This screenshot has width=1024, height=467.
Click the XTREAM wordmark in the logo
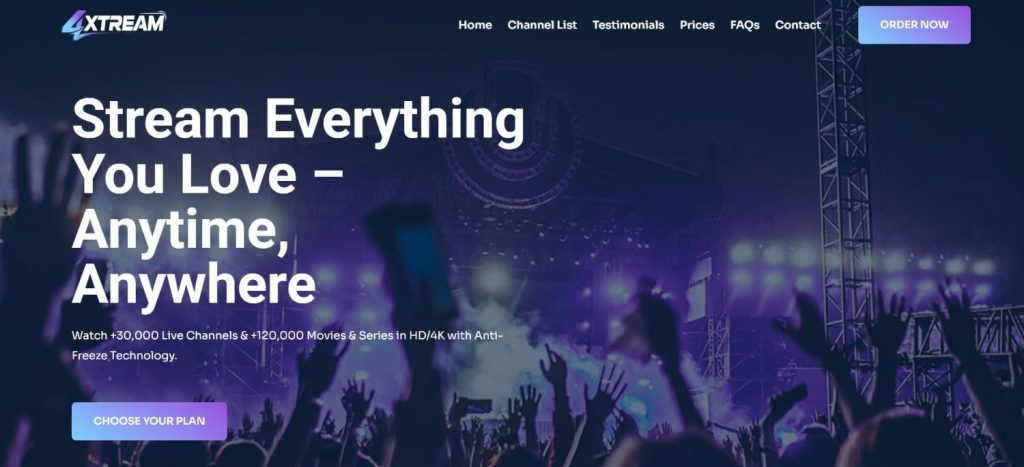[125, 24]
